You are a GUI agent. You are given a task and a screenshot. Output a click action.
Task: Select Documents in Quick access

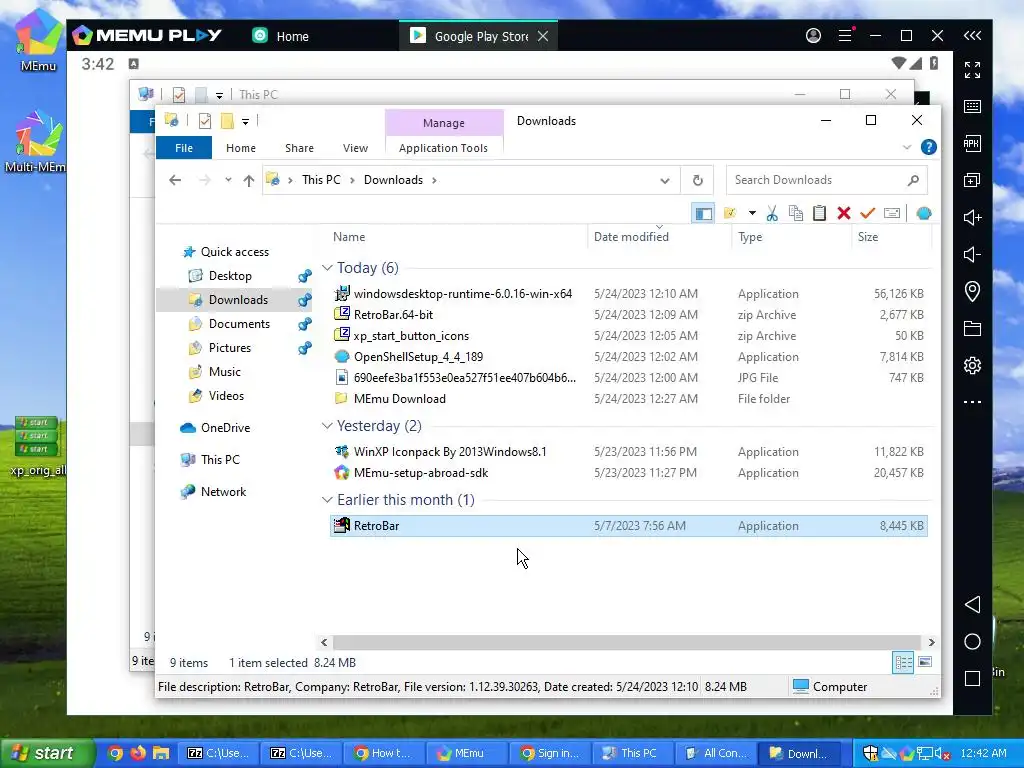pyautogui.click(x=239, y=324)
